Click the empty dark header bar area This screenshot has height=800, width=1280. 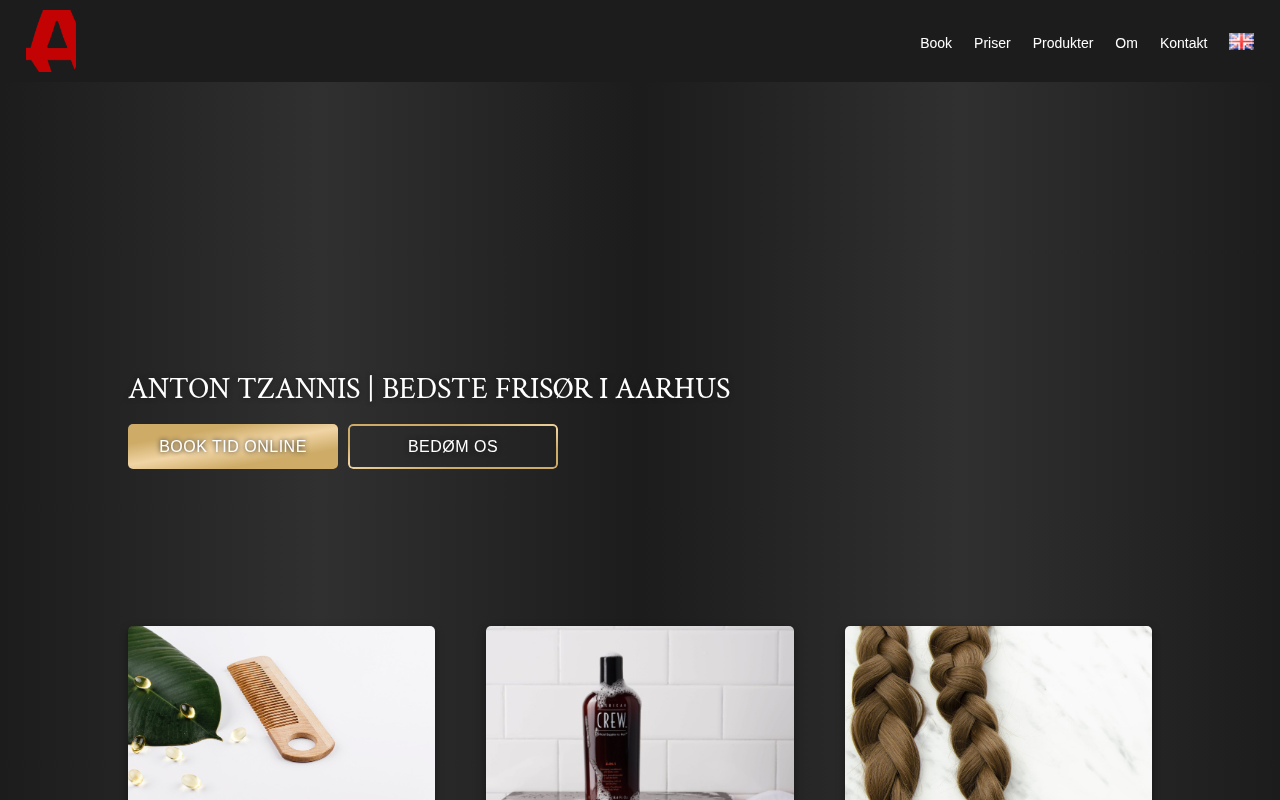(500, 41)
